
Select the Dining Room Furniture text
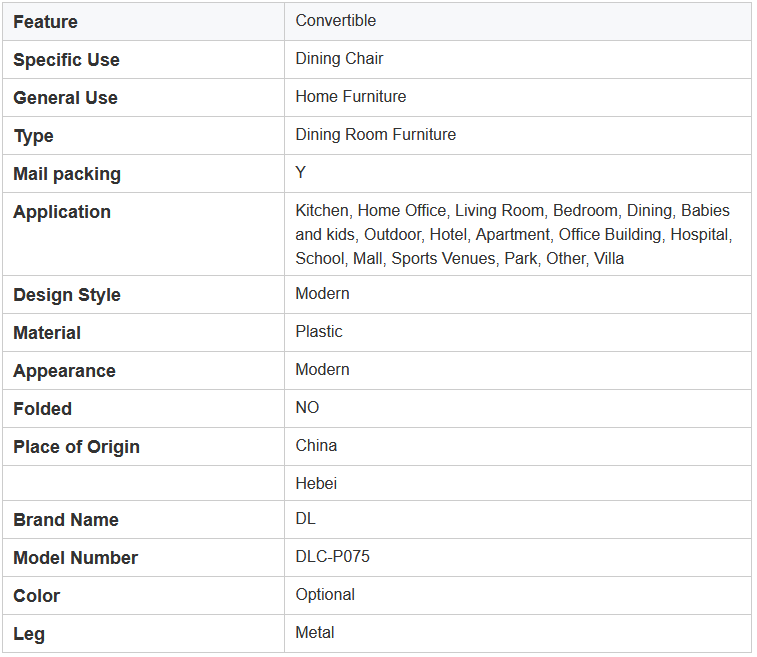coord(376,134)
